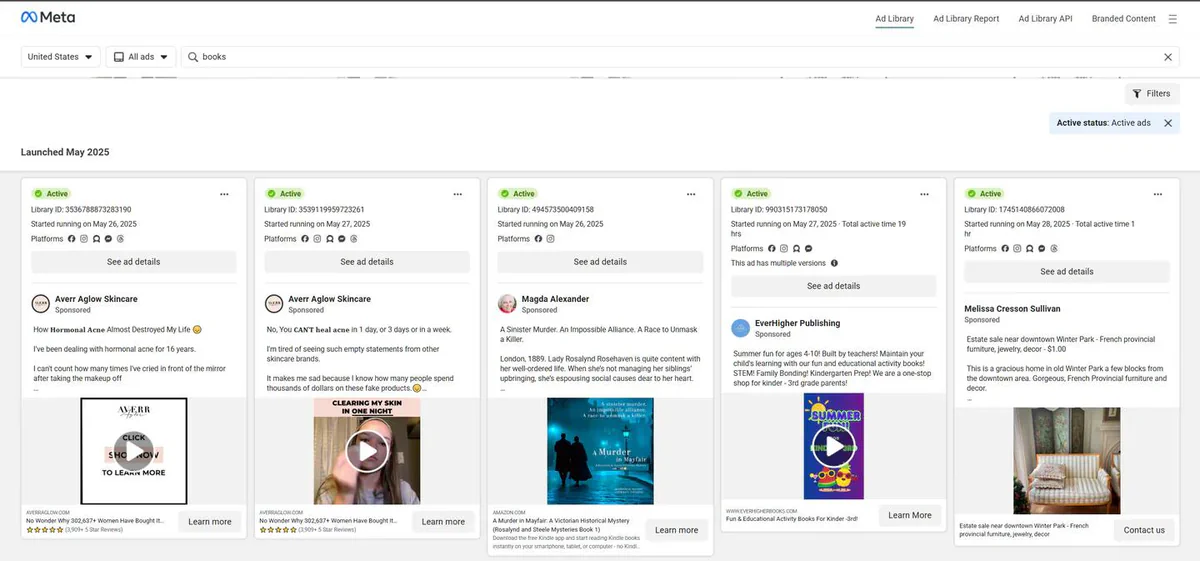Viewport: 1200px width, 561px height.
Task: Open the EverHigher Publishing advertiser page
Action: (x=797, y=323)
